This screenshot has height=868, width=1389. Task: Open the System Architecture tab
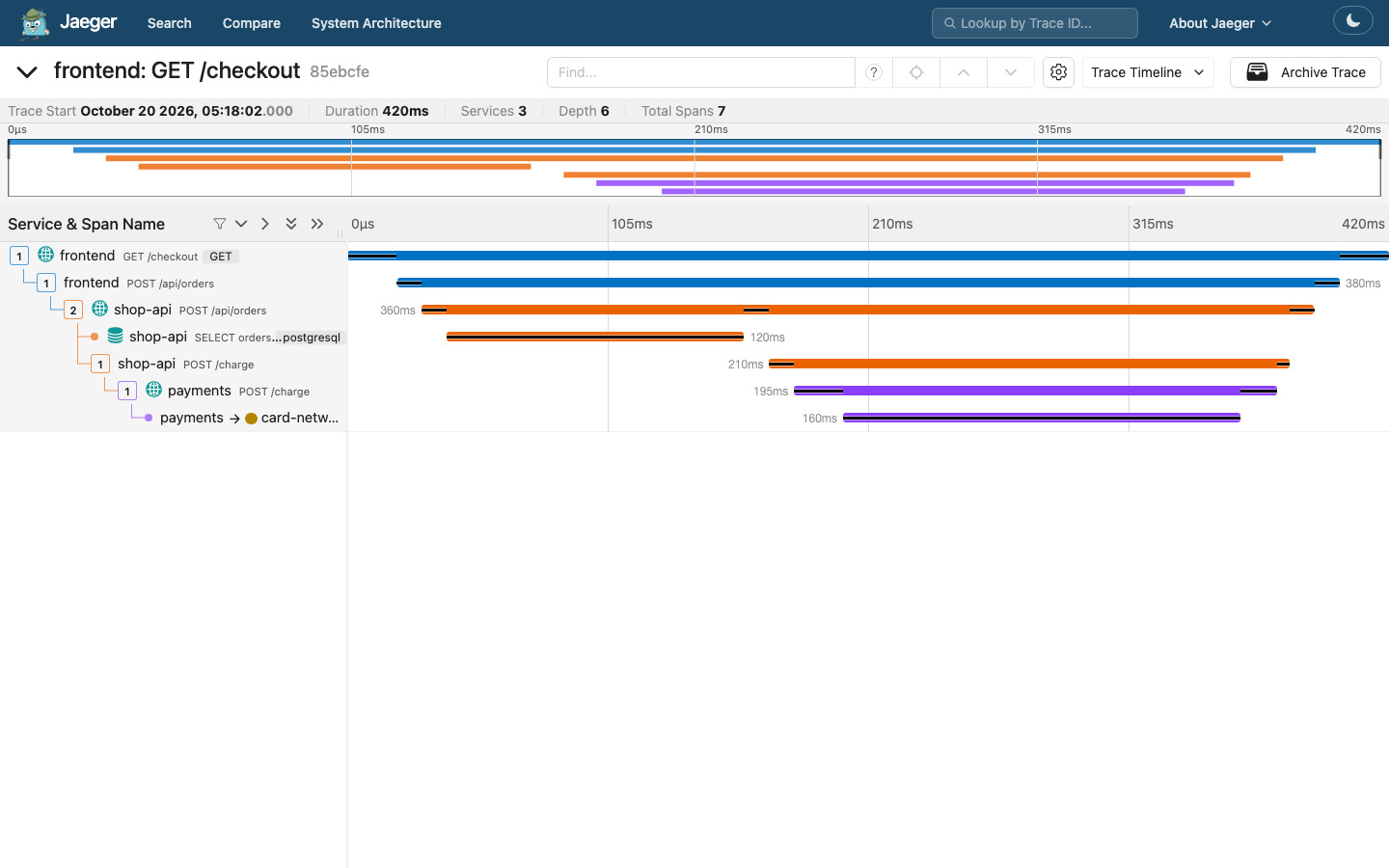(x=376, y=23)
